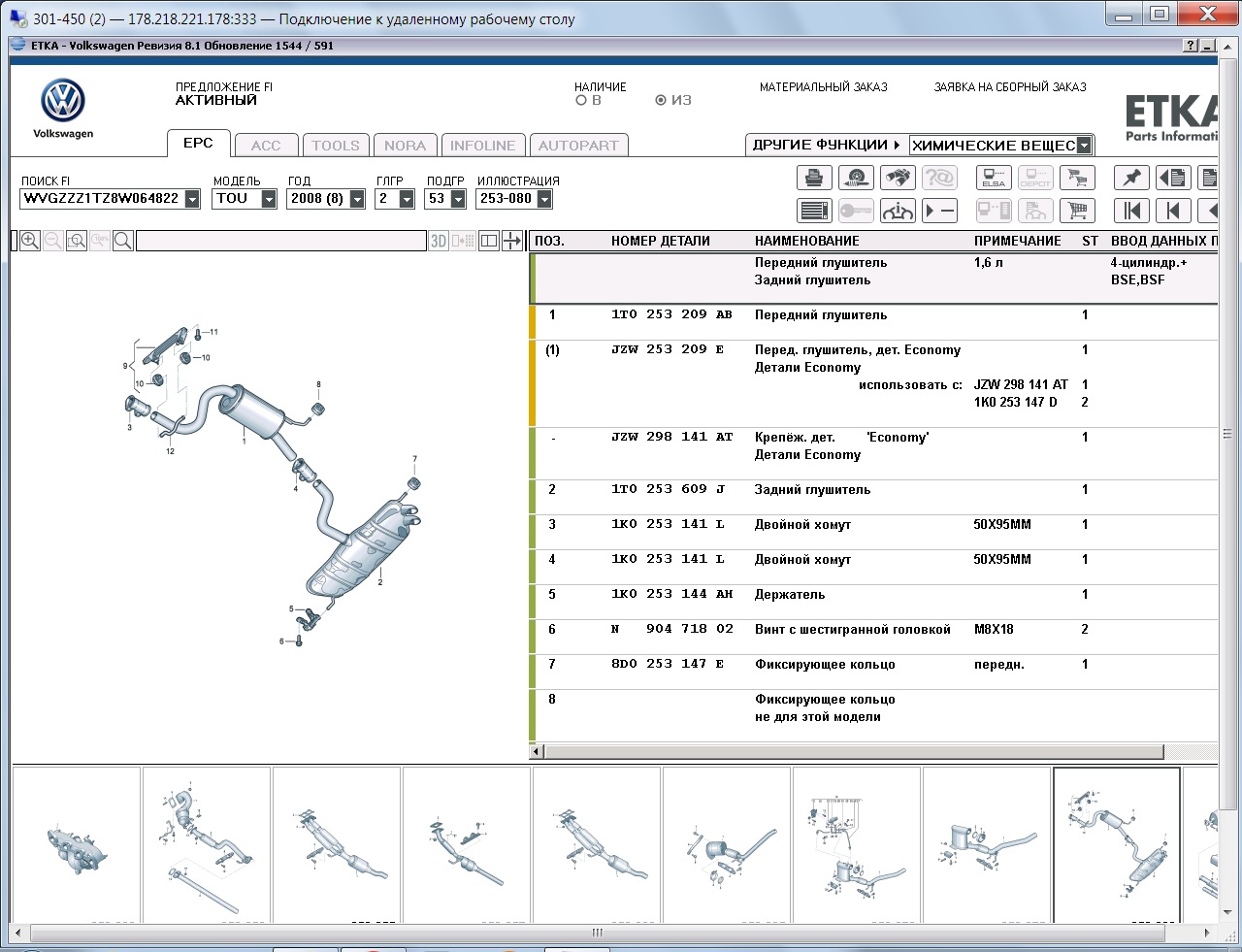
Task: Click the remote desktop title bar icon
Action: (18, 17)
